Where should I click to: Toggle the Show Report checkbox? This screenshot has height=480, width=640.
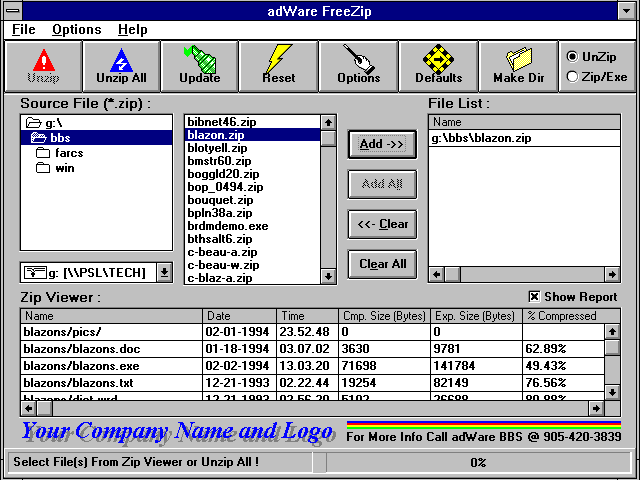(x=534, y=297)
